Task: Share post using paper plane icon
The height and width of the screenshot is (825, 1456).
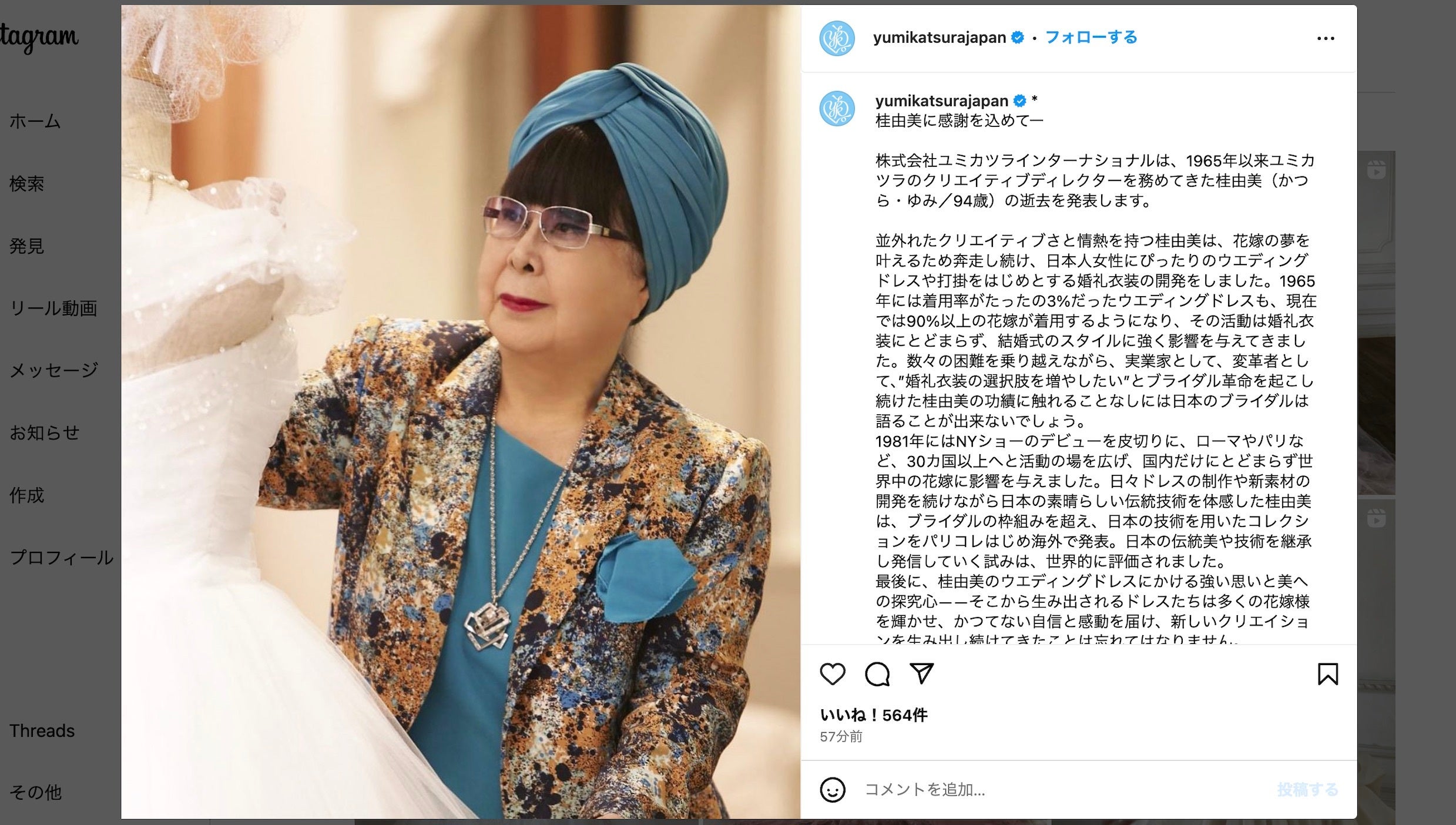Action: click(921, 673)
